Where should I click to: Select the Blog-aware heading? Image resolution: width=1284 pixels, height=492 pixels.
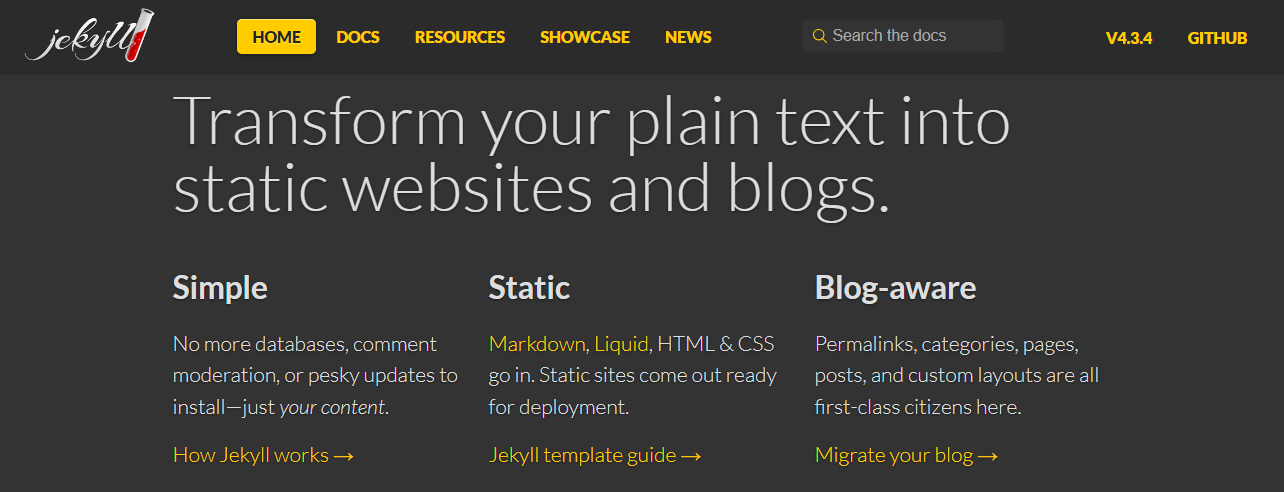click(896, 288)
